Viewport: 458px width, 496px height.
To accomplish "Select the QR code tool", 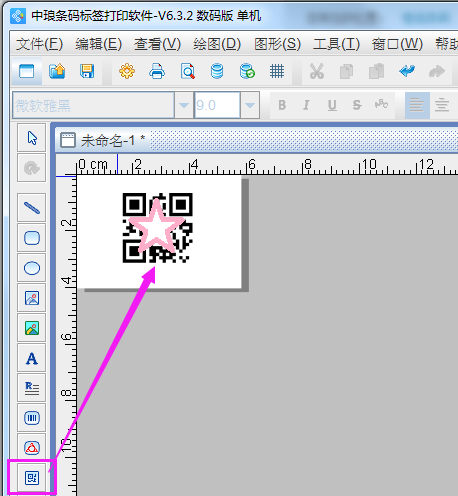I will [32, 478].
